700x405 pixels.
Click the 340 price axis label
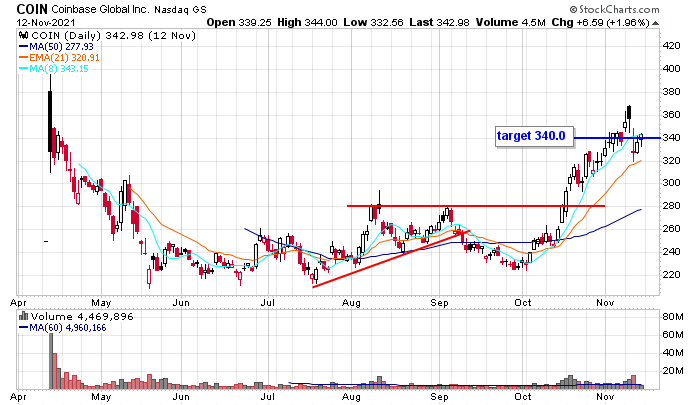pos(672,138)
